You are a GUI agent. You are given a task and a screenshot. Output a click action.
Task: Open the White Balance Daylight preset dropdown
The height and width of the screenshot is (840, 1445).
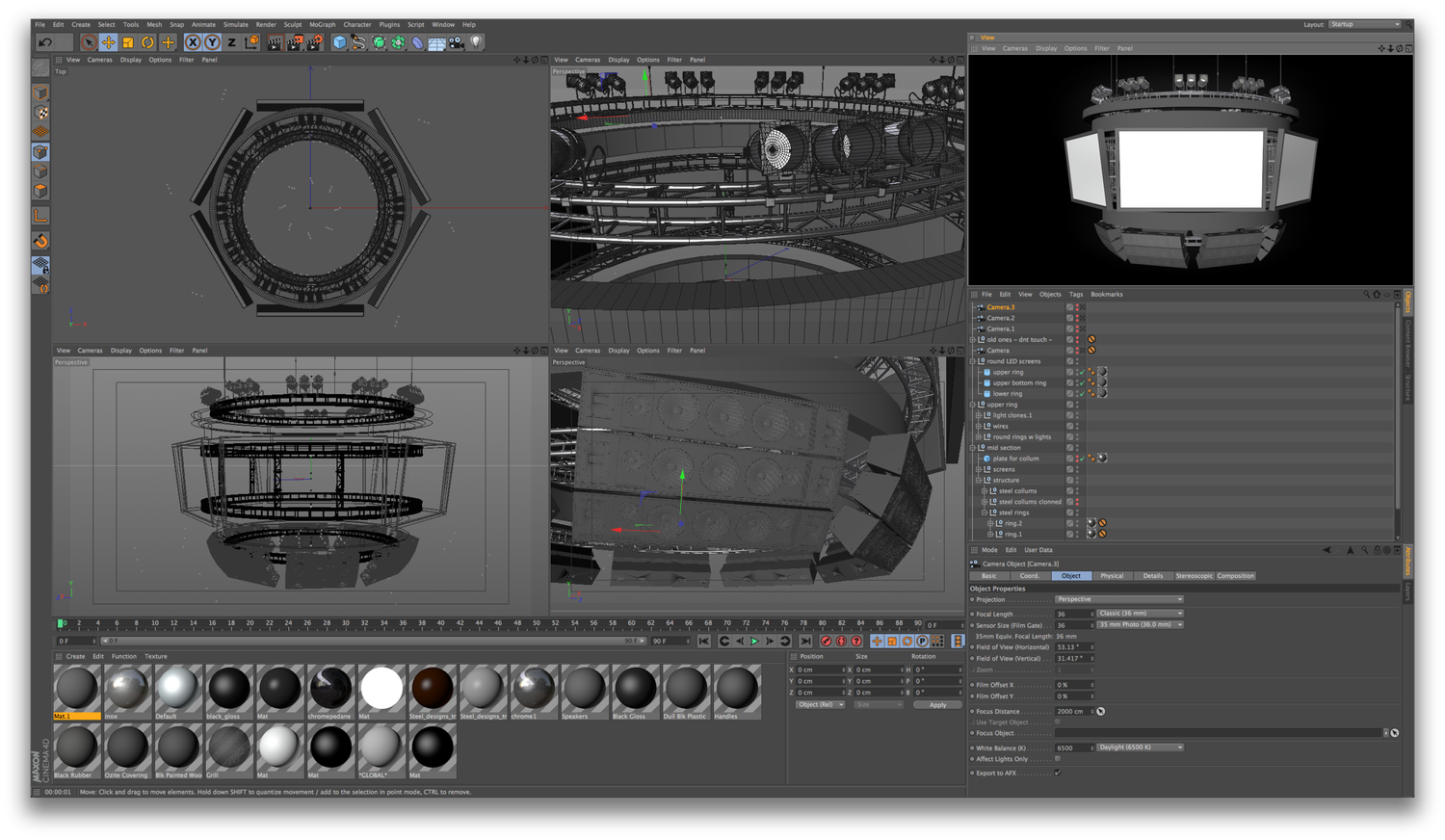click(1140, 748)
